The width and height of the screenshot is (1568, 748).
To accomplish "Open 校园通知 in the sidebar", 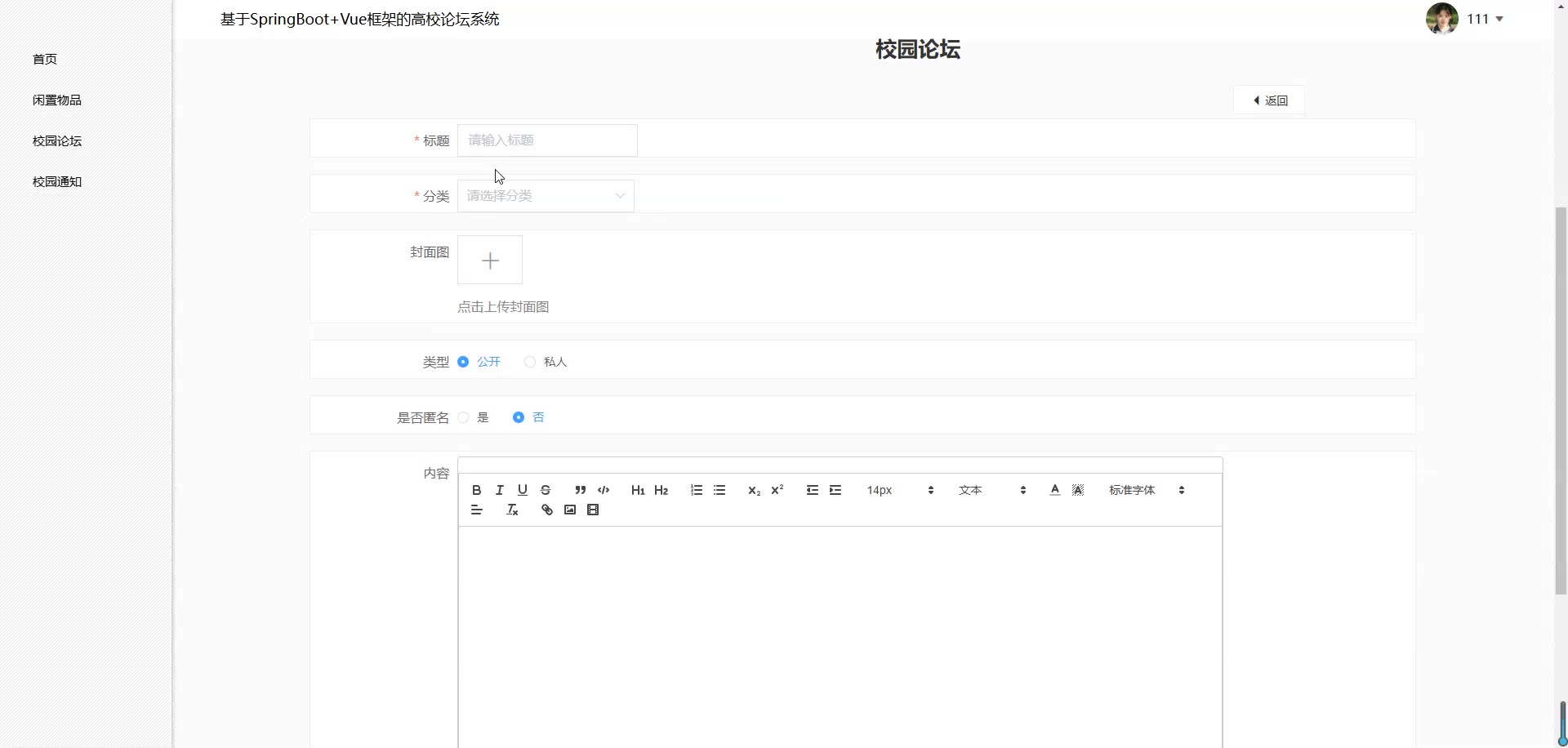I will click(x=57, y=181).
